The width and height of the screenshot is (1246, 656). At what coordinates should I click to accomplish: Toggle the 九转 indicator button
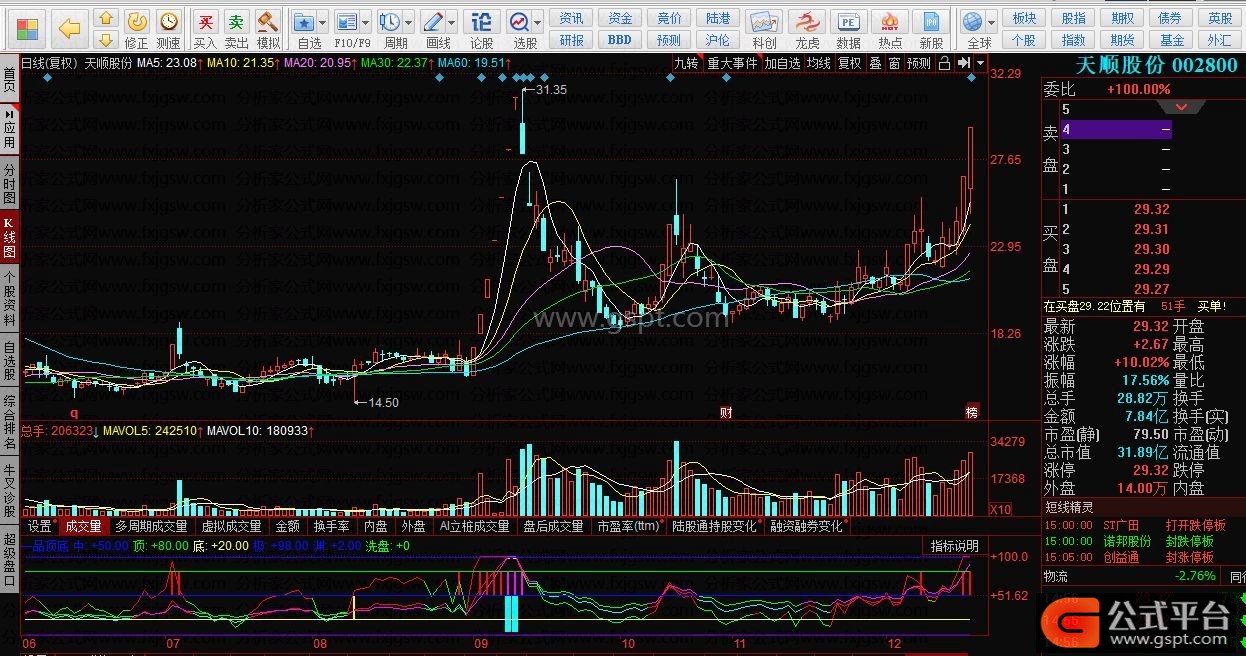[686, 62]
